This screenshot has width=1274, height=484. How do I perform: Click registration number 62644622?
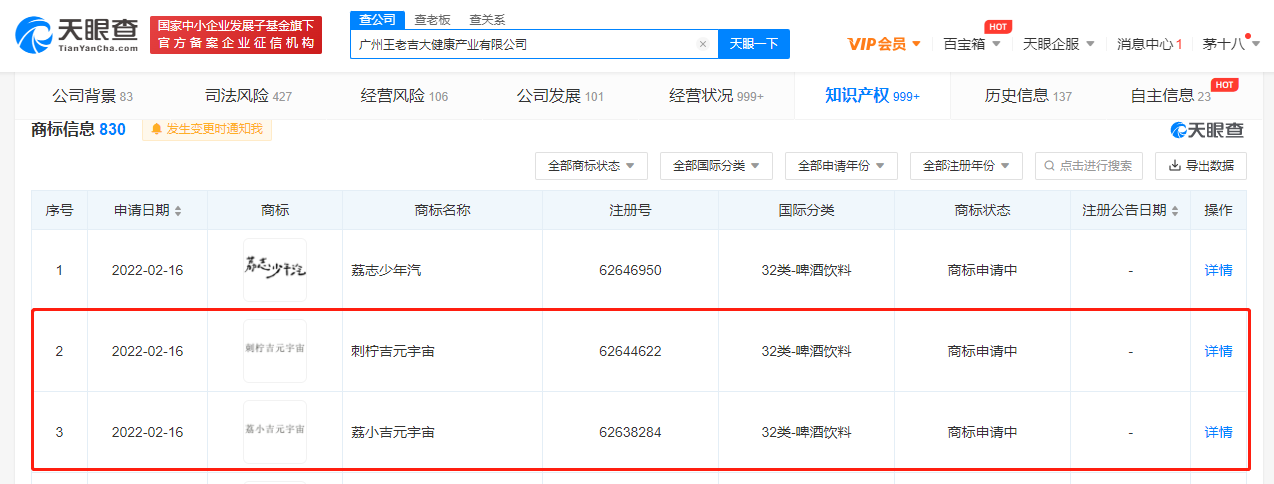point(630,351)
